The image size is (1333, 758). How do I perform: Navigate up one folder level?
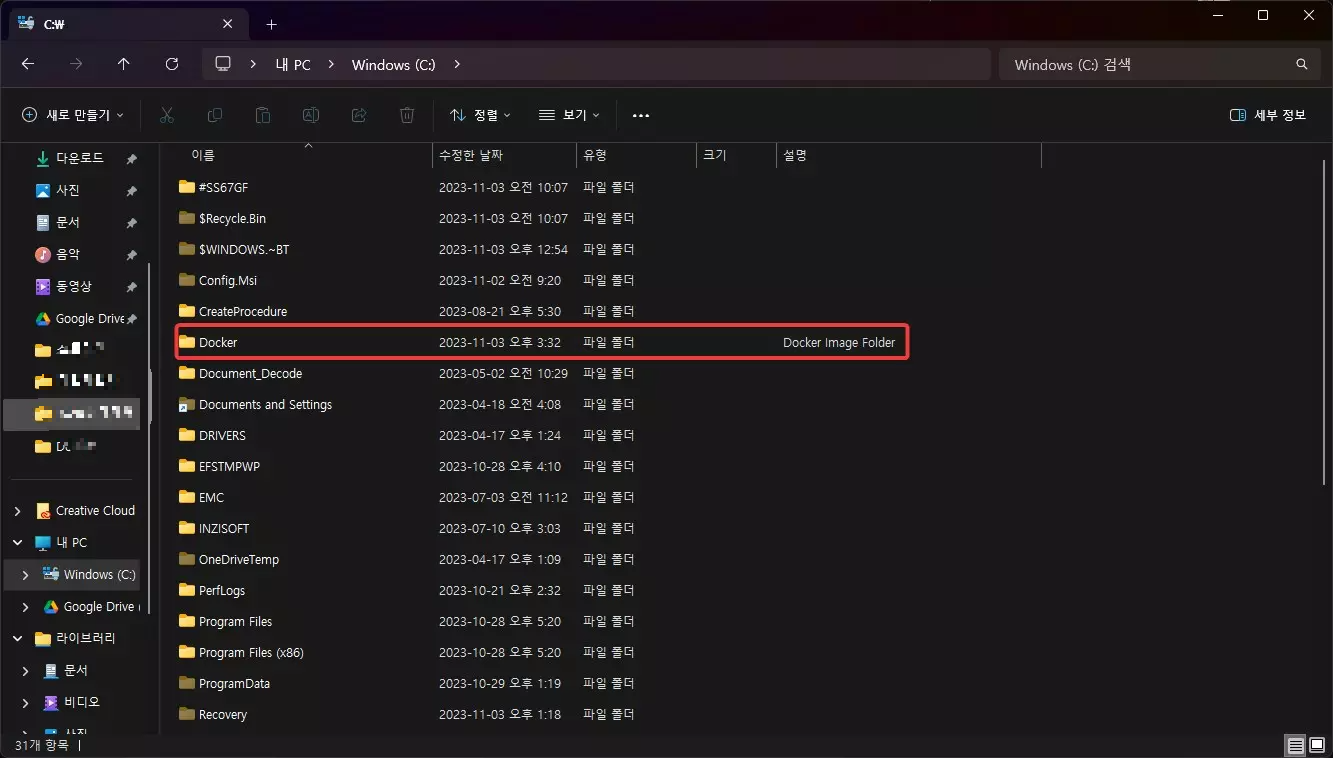pyautogui.click(x=124, y=64)
